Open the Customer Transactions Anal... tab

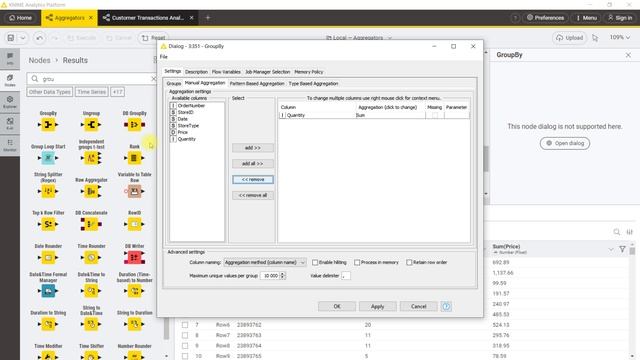coord(148,18)
